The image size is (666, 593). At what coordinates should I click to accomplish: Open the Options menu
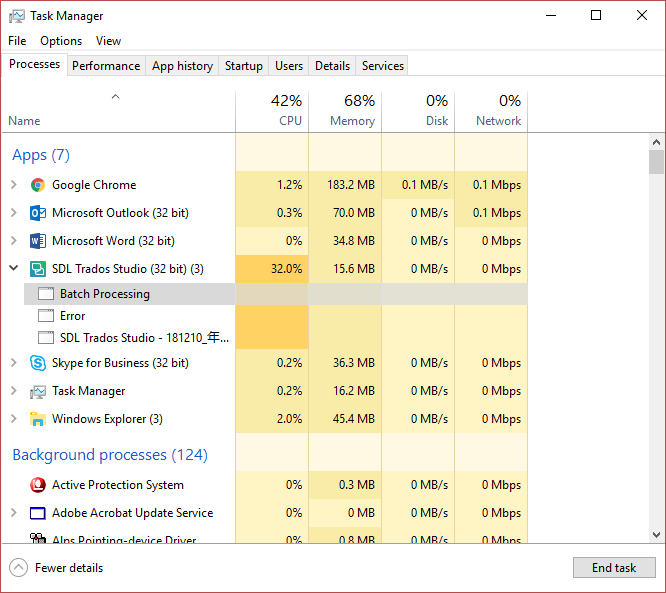pos(61,41)
